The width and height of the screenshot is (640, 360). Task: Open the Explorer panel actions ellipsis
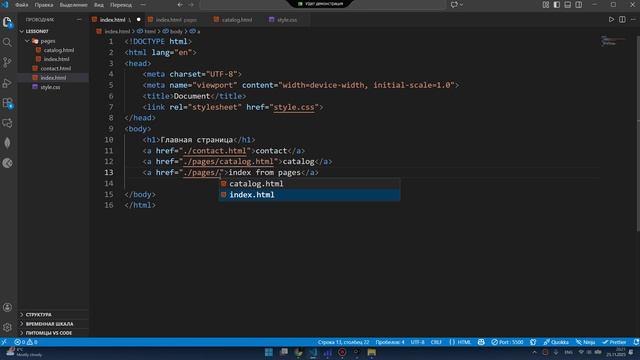[79, 20]
